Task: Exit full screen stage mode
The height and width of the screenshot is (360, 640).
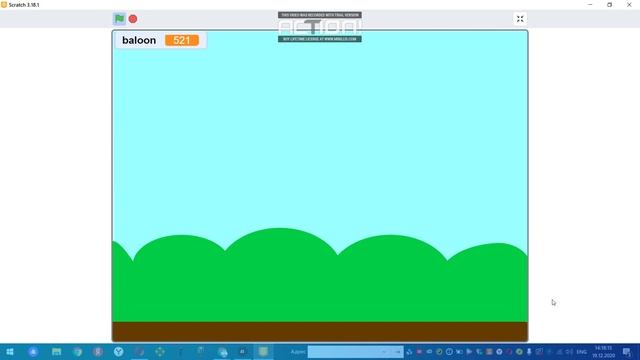Action: 520,19
